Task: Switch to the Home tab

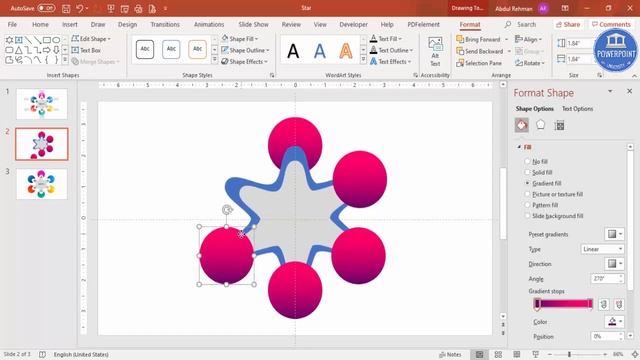Action: [40, 24]
